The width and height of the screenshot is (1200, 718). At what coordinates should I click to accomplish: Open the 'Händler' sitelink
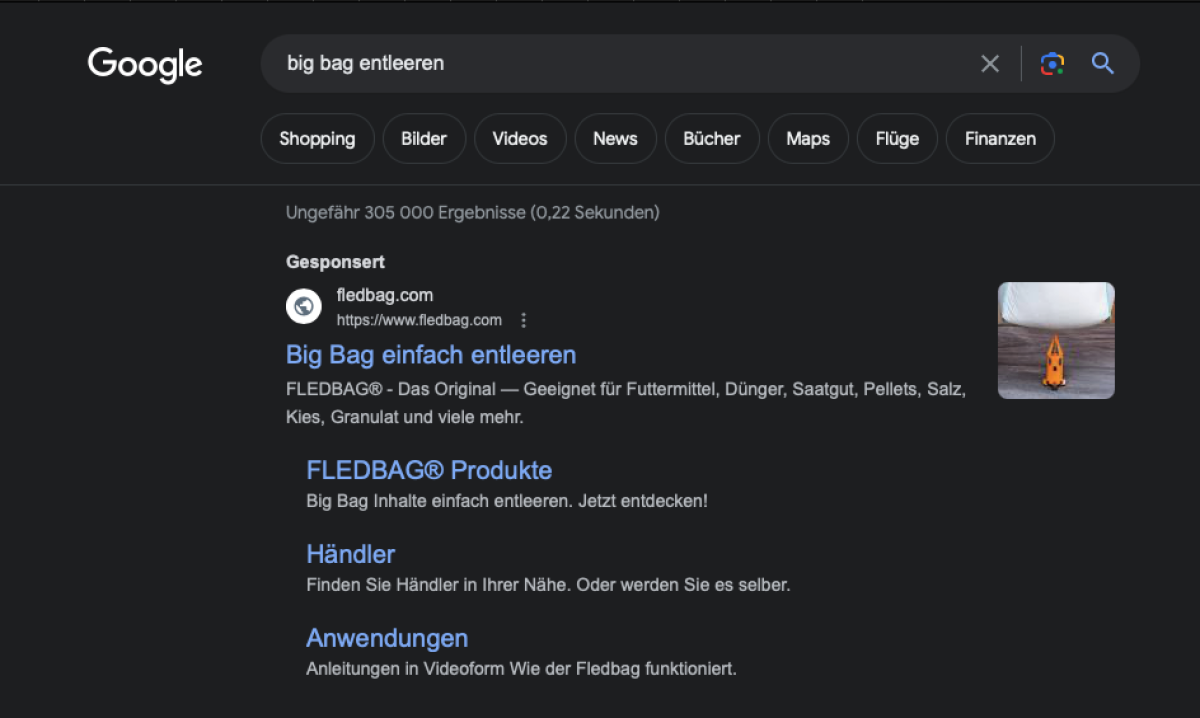(350, 554)
